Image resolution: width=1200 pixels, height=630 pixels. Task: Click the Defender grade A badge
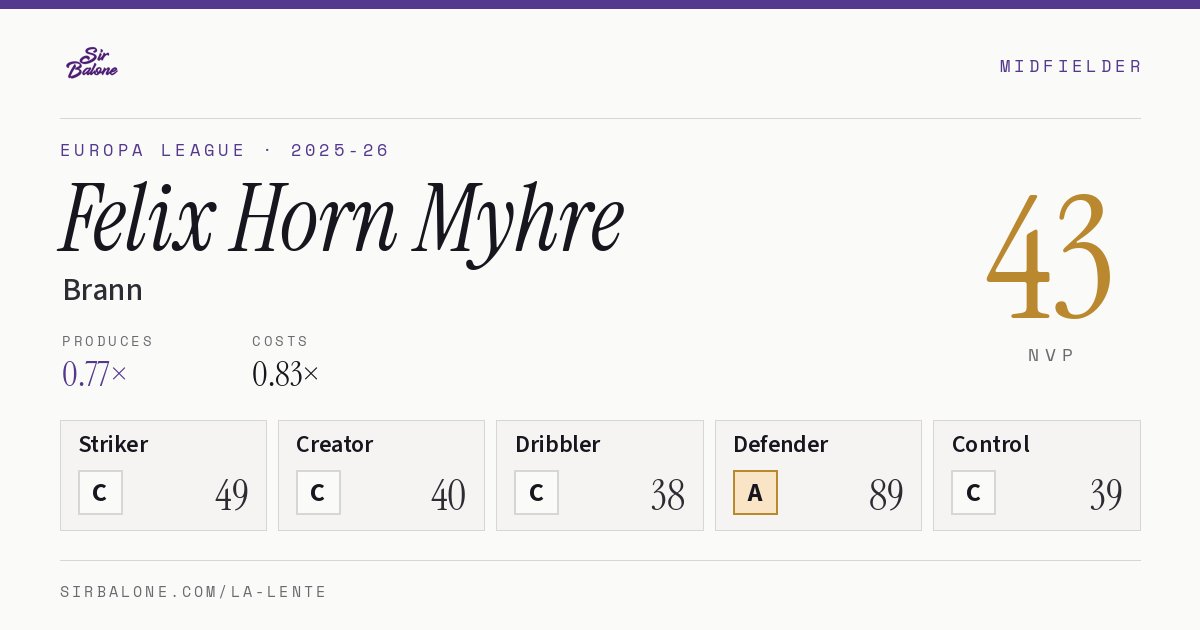tap(755, 492)
